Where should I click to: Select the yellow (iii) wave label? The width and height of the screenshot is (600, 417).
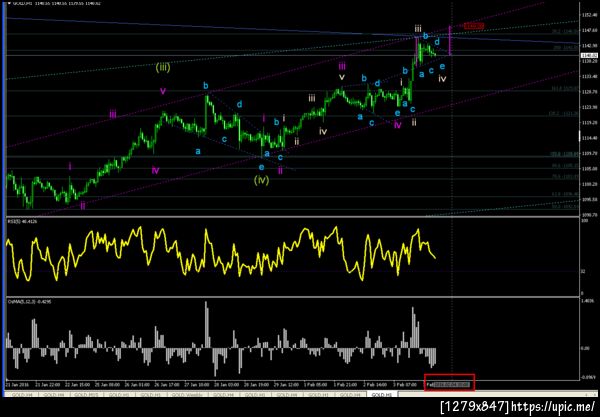pos(163,68)
